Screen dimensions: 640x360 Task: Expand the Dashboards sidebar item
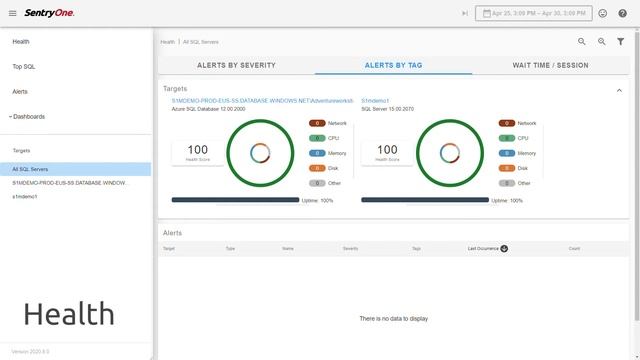click(27, 116)
